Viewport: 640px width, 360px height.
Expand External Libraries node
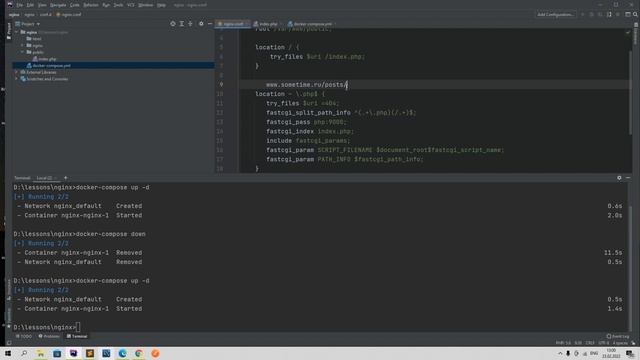click(x=16, y=72)
